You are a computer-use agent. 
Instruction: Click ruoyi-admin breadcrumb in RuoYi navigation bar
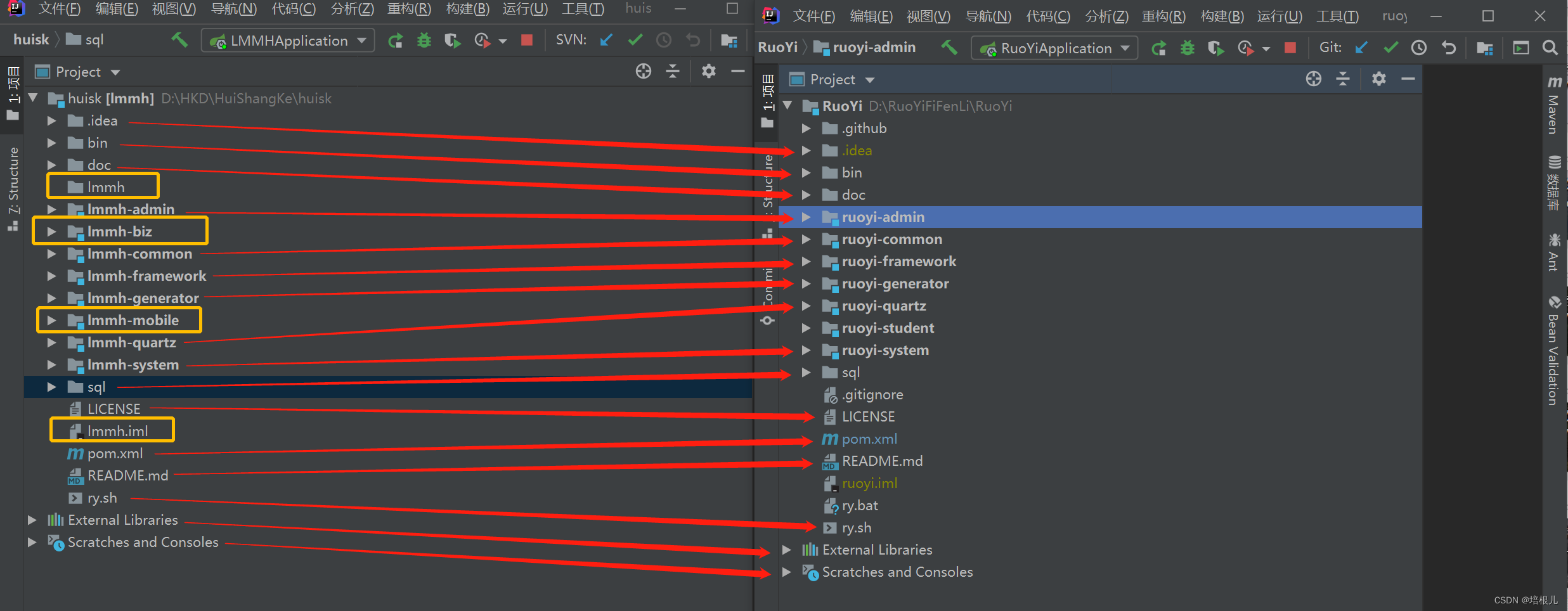click(x=865, y=47)
